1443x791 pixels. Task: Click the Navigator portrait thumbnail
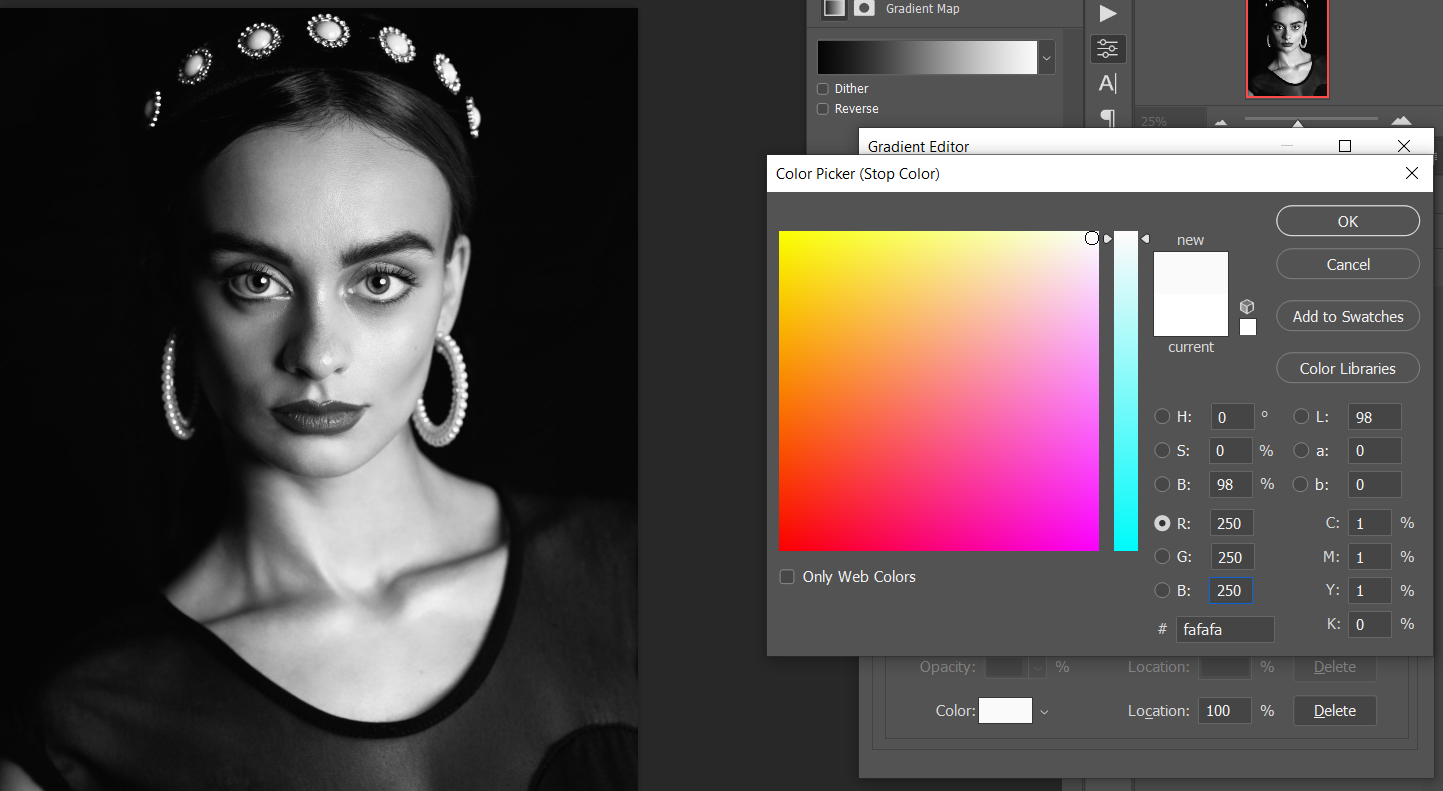pyautogui.click(x=1286, y=48)
